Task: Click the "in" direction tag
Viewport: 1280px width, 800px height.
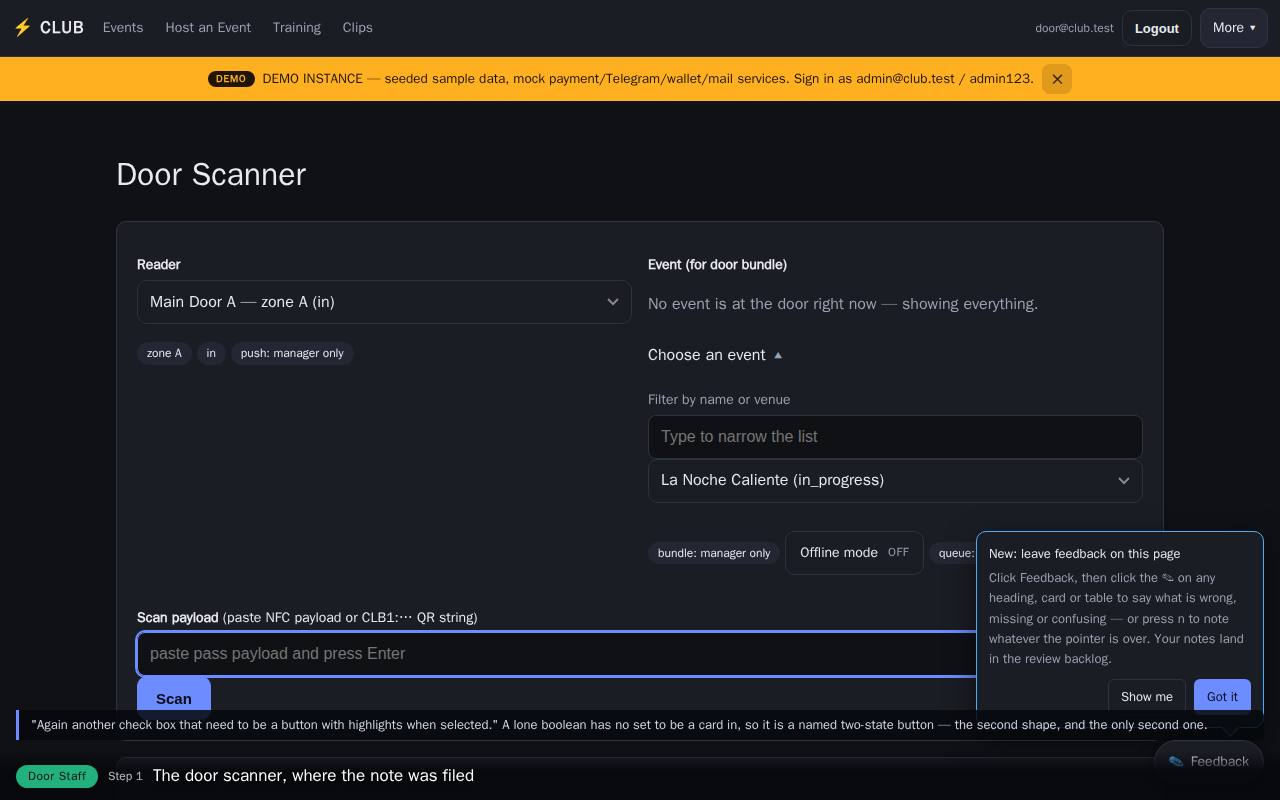Action: pos(211,353)
